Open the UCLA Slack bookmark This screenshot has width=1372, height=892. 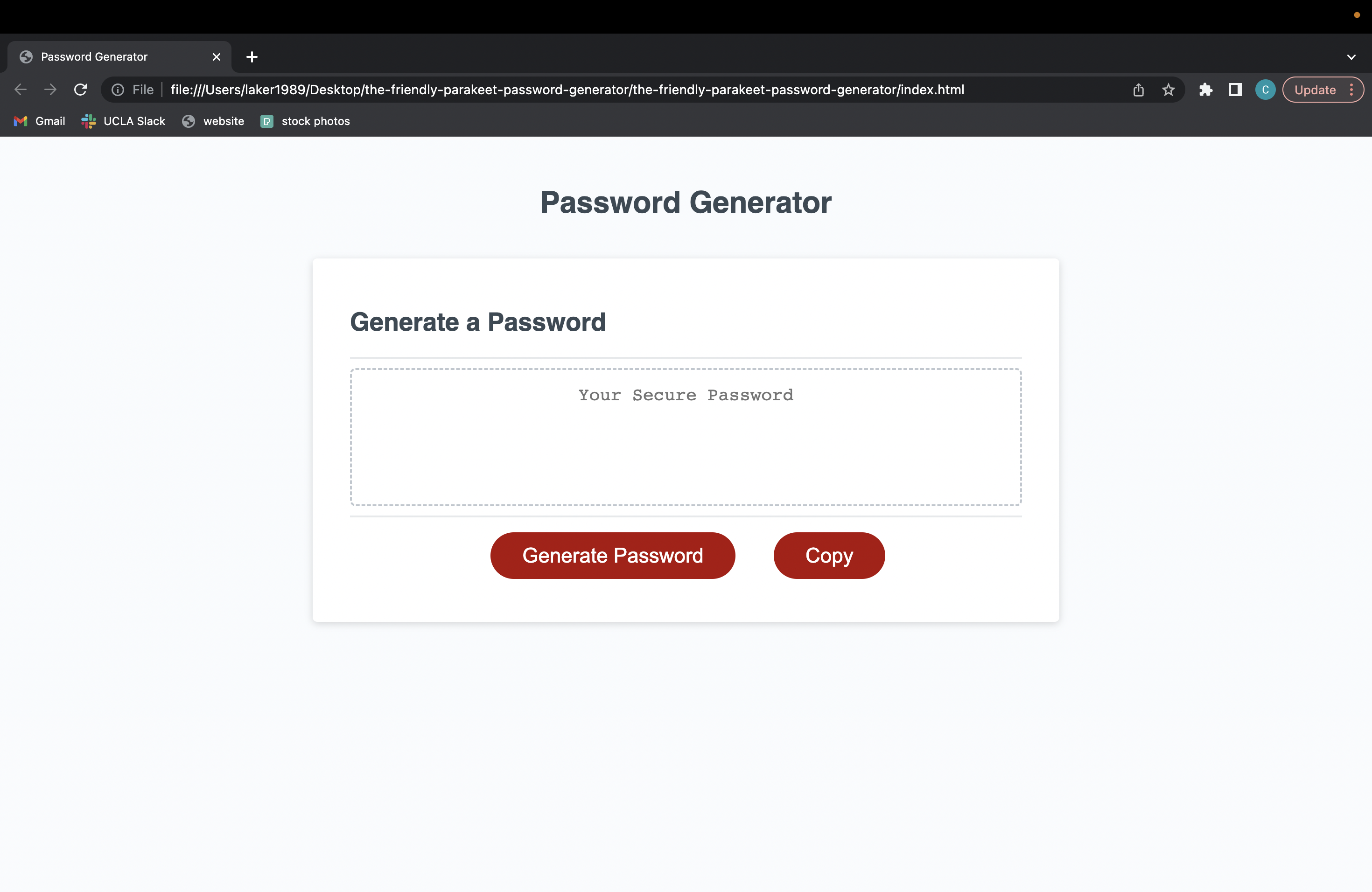(123, 121)
